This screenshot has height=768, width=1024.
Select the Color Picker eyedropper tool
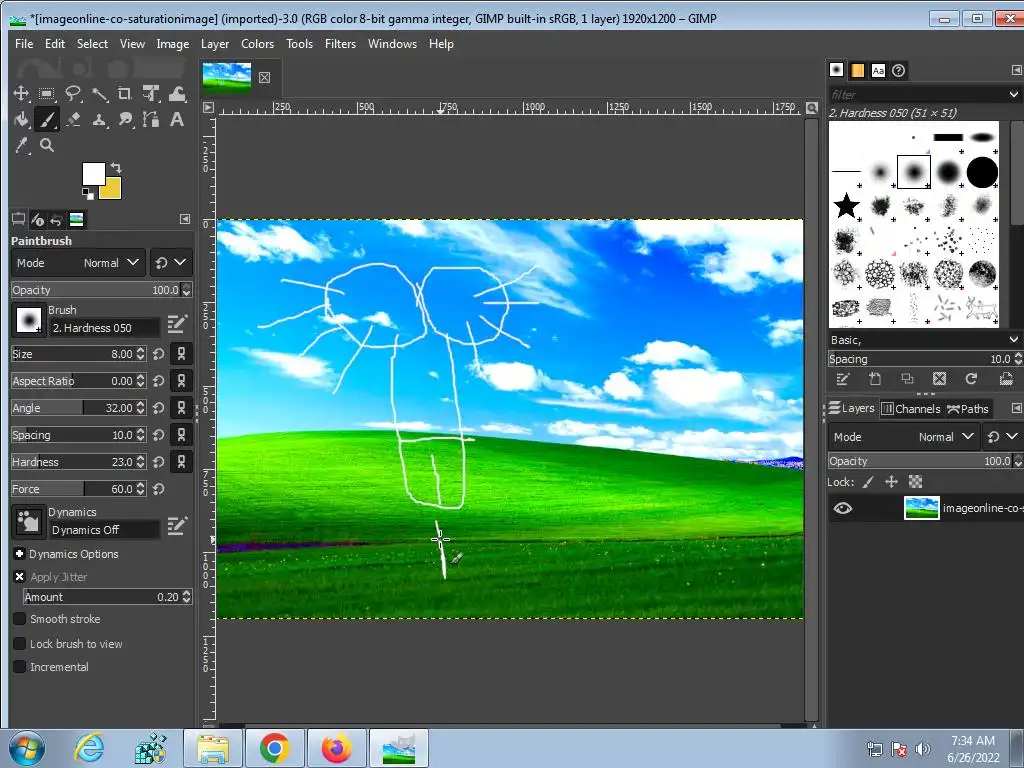[21, 145]
